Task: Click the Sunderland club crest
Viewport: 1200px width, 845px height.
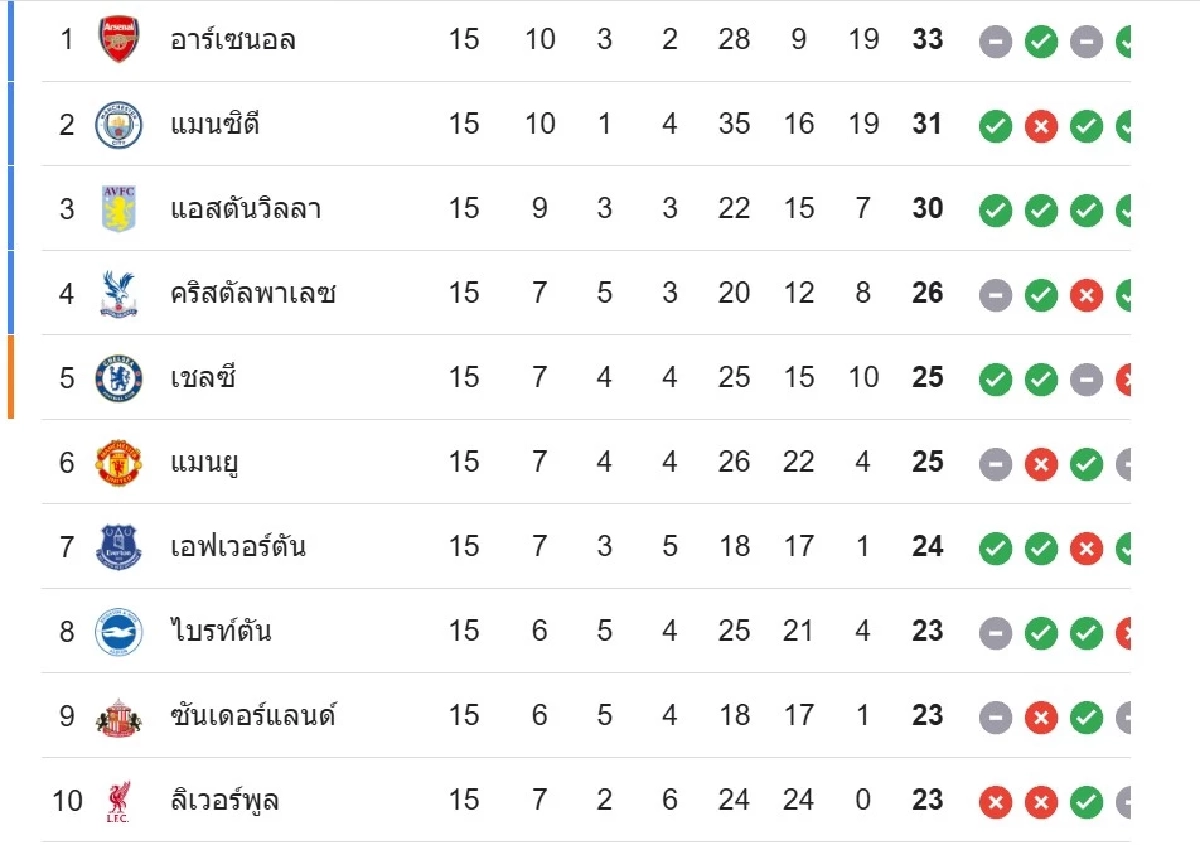Action: click(x=118, y=717)
